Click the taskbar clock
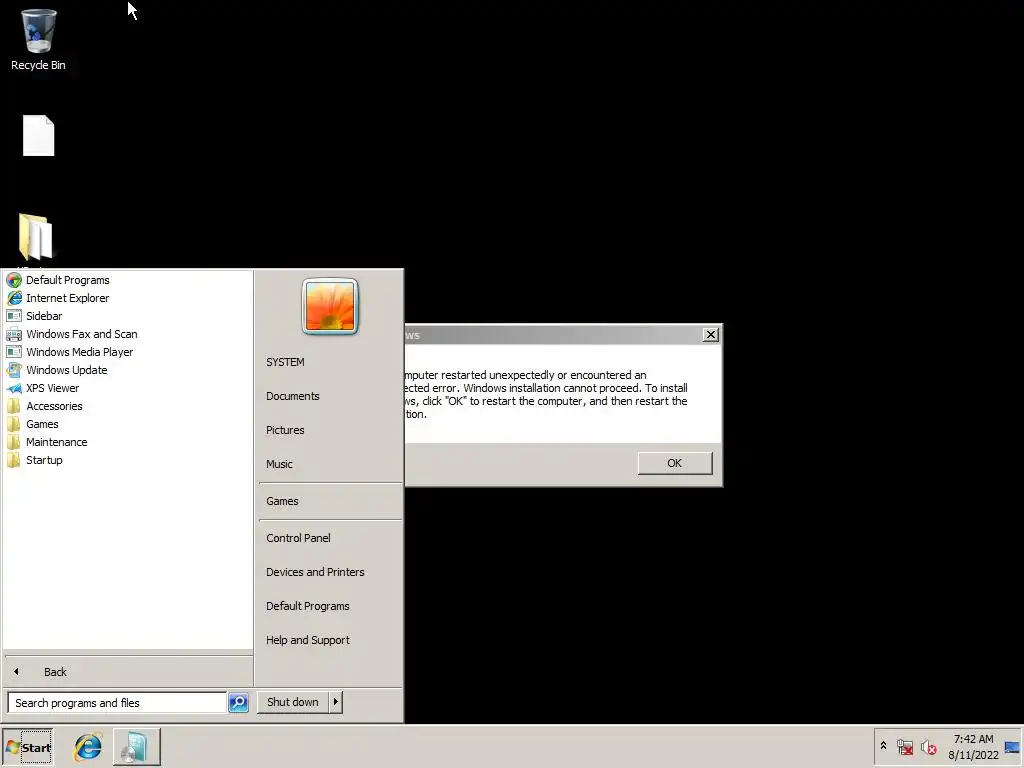 coord(973,747)
